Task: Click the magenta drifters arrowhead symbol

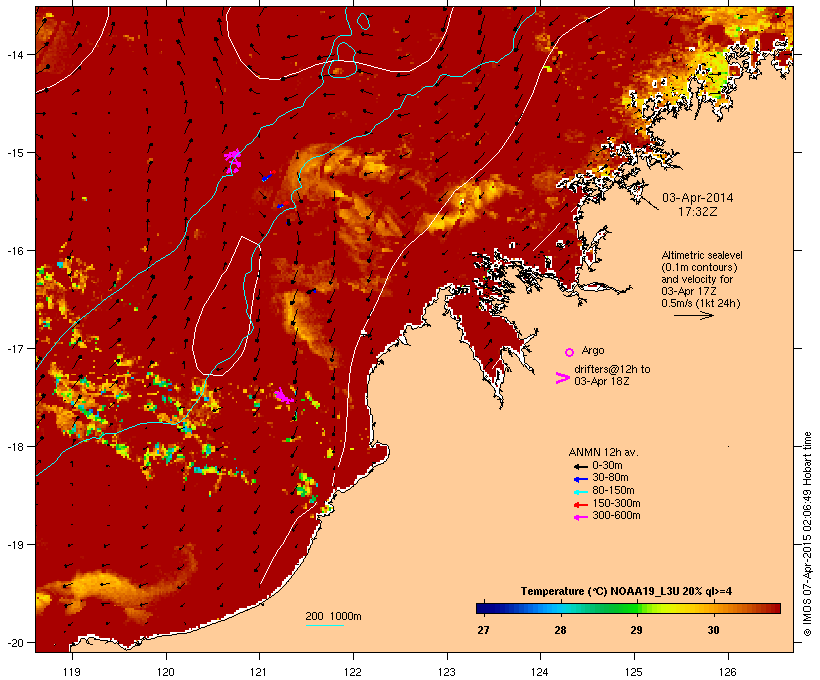Action: [x=563, y=378]
